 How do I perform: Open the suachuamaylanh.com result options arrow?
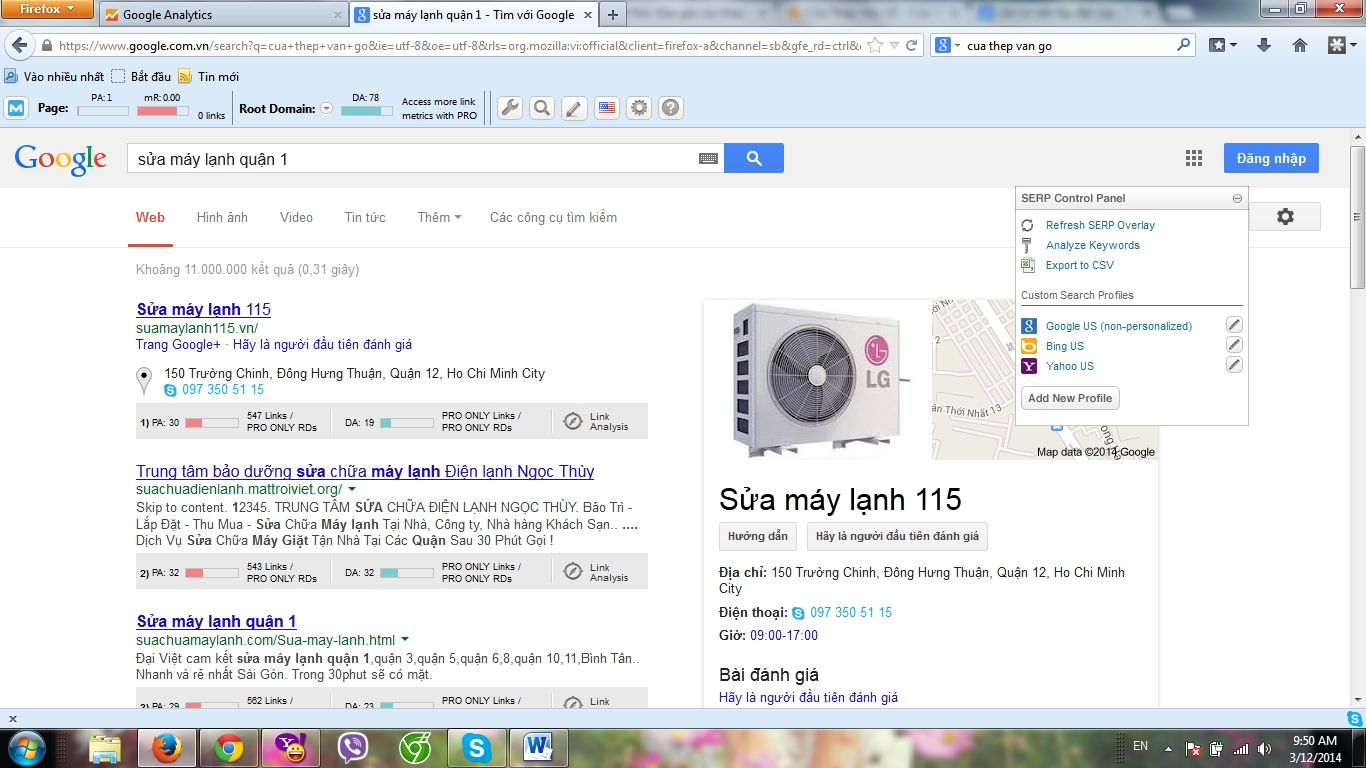(x=405, y=640)
